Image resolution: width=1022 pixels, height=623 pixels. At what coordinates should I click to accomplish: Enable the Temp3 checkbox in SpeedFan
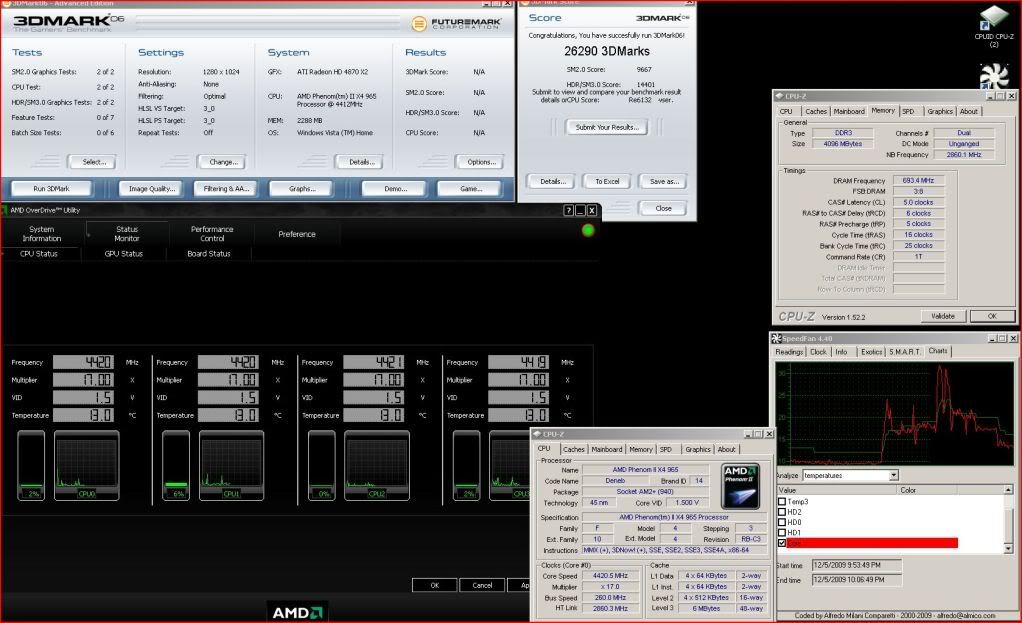(782, 502)
